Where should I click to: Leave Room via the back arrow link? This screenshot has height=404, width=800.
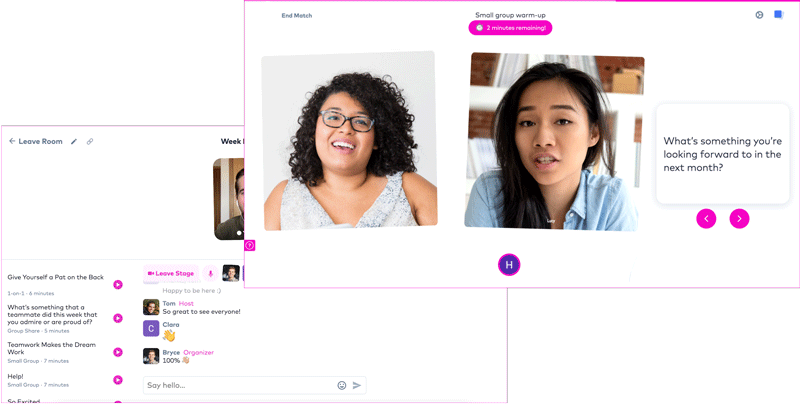pos(36,141)
